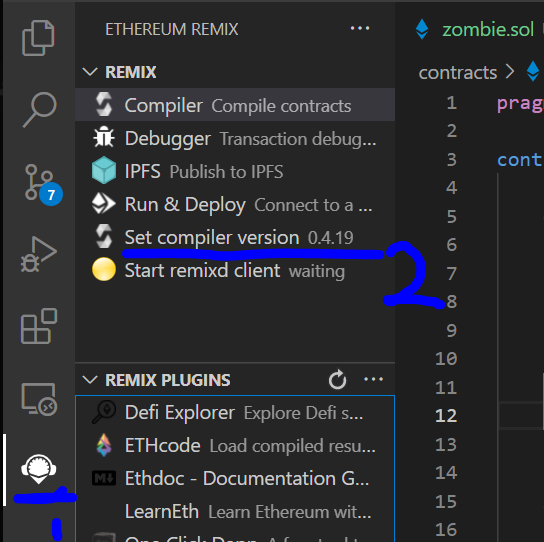Image resolution: width=544 pixels, height=542 pixels.
Task: Click the contracts breadcrumb folder
Action: [x=458, y=73]
